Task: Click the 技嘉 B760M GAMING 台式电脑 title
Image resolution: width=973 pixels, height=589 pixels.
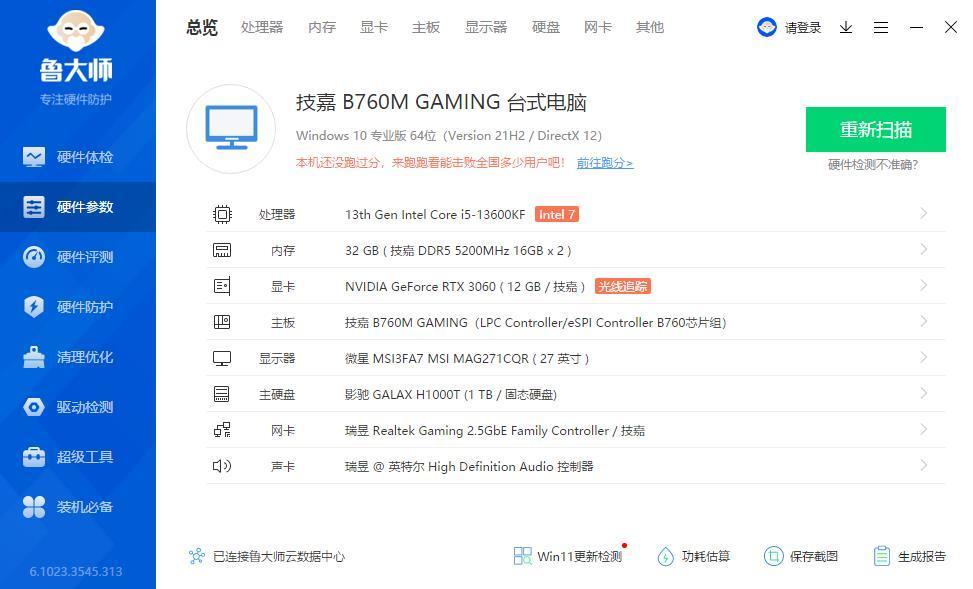Action: point(441,102)
